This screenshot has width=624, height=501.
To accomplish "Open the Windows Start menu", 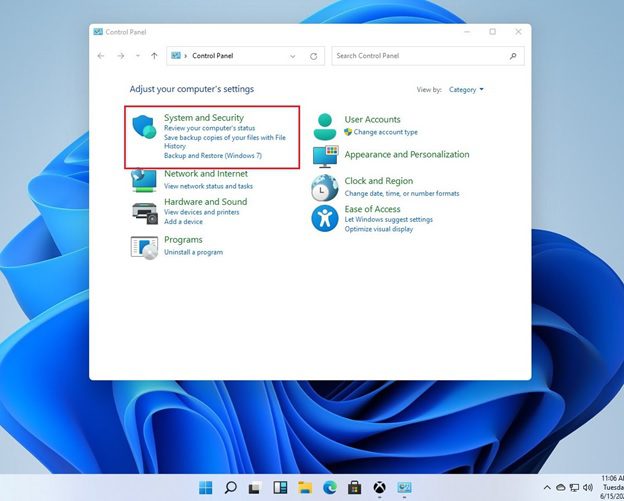I will (x=206, y=487).
